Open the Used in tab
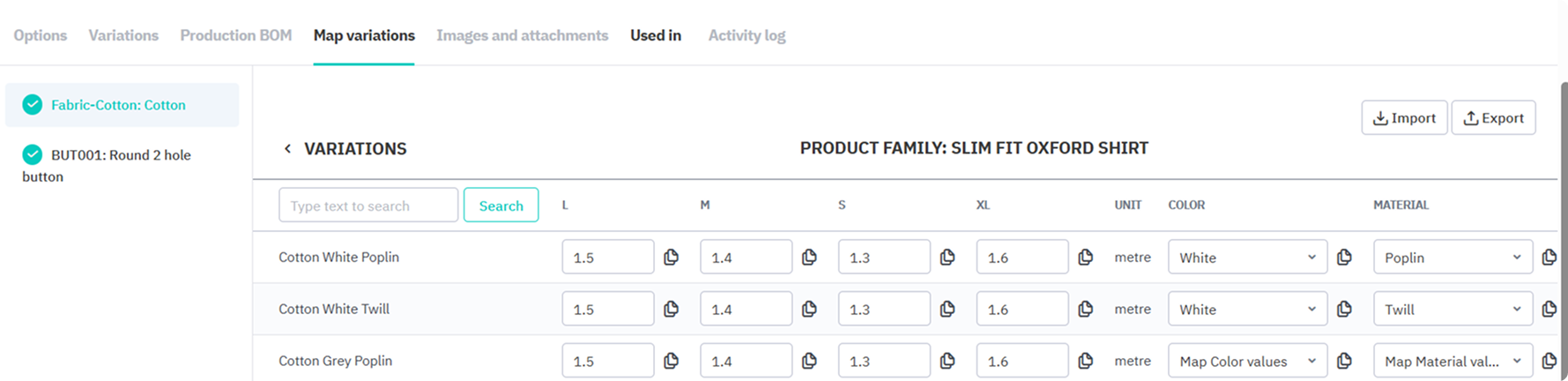The height and width of the screenshot is (381, 1568). click(x=655, y=35)
